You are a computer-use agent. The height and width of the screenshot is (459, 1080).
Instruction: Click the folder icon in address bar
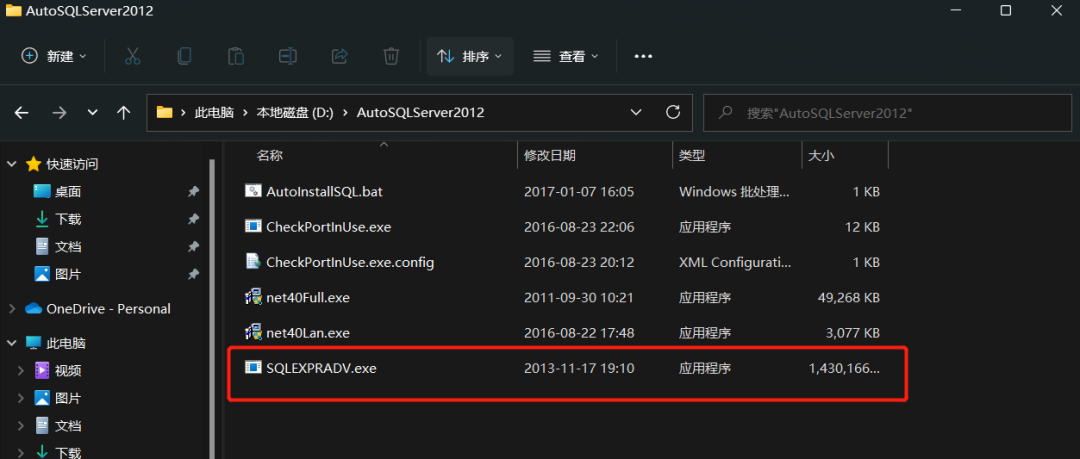(164, 112)
